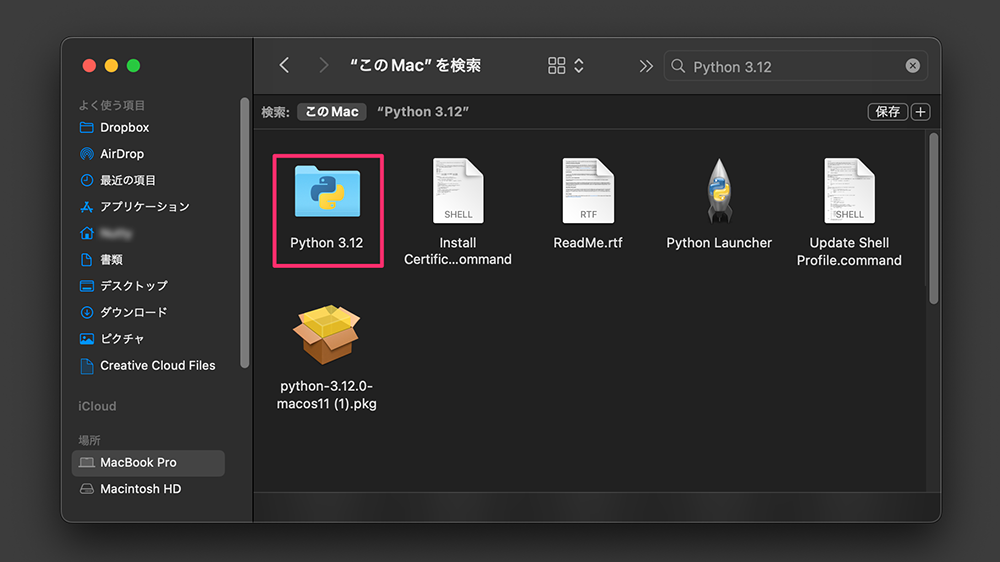Screen dimensions: 1000x562
Task: Show more toolbar items double chevron
Action: pyautogui.click(x=646, y=66)
